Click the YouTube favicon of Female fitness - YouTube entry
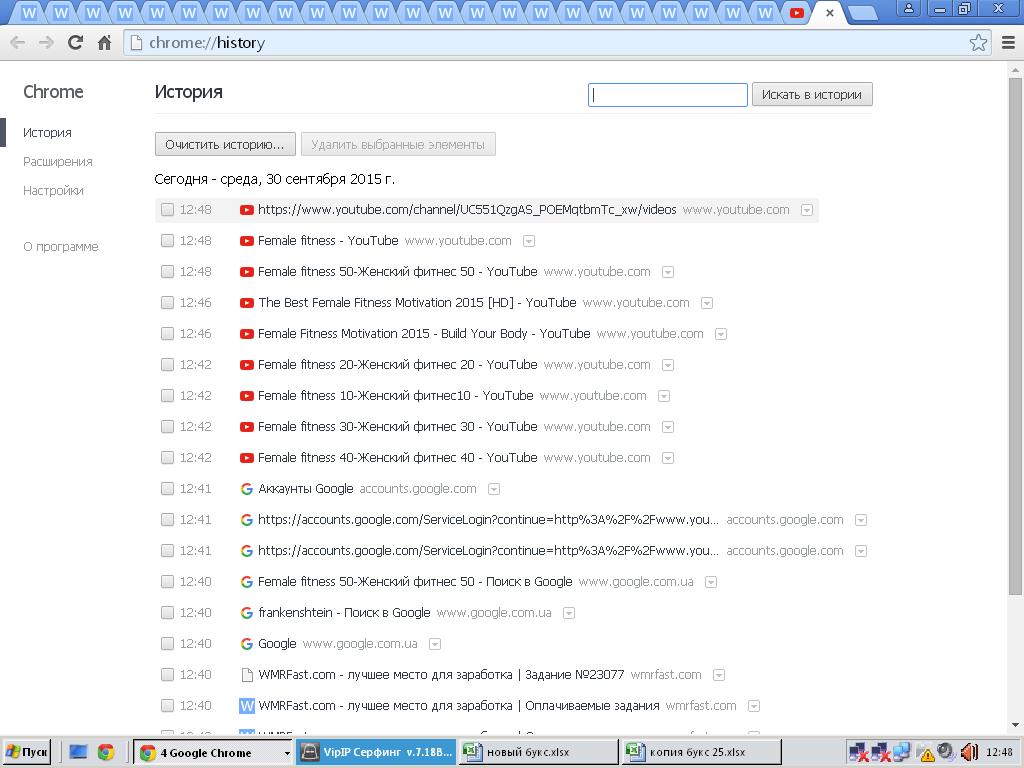 tap(246, 241)
